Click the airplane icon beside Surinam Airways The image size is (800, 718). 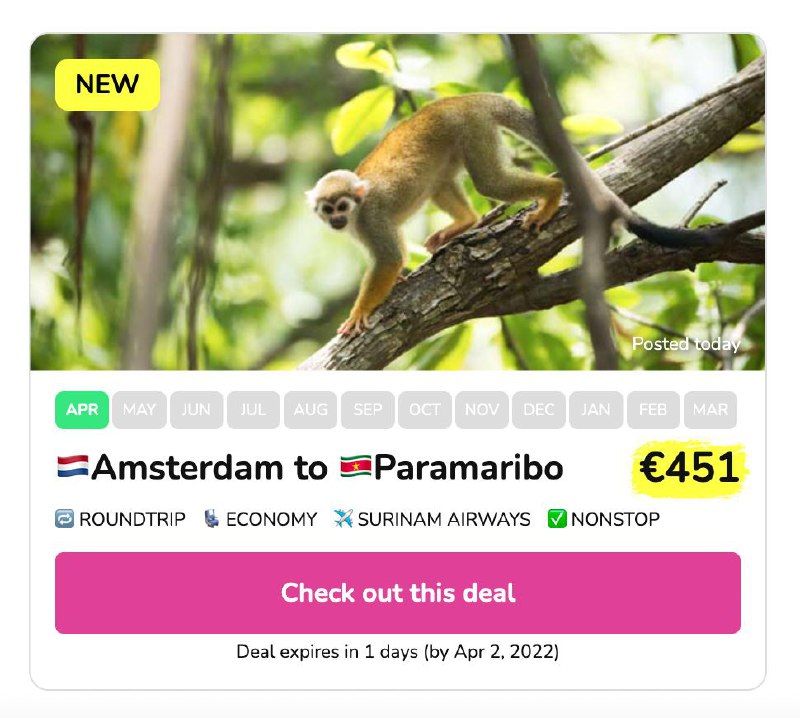coord(344,519)
